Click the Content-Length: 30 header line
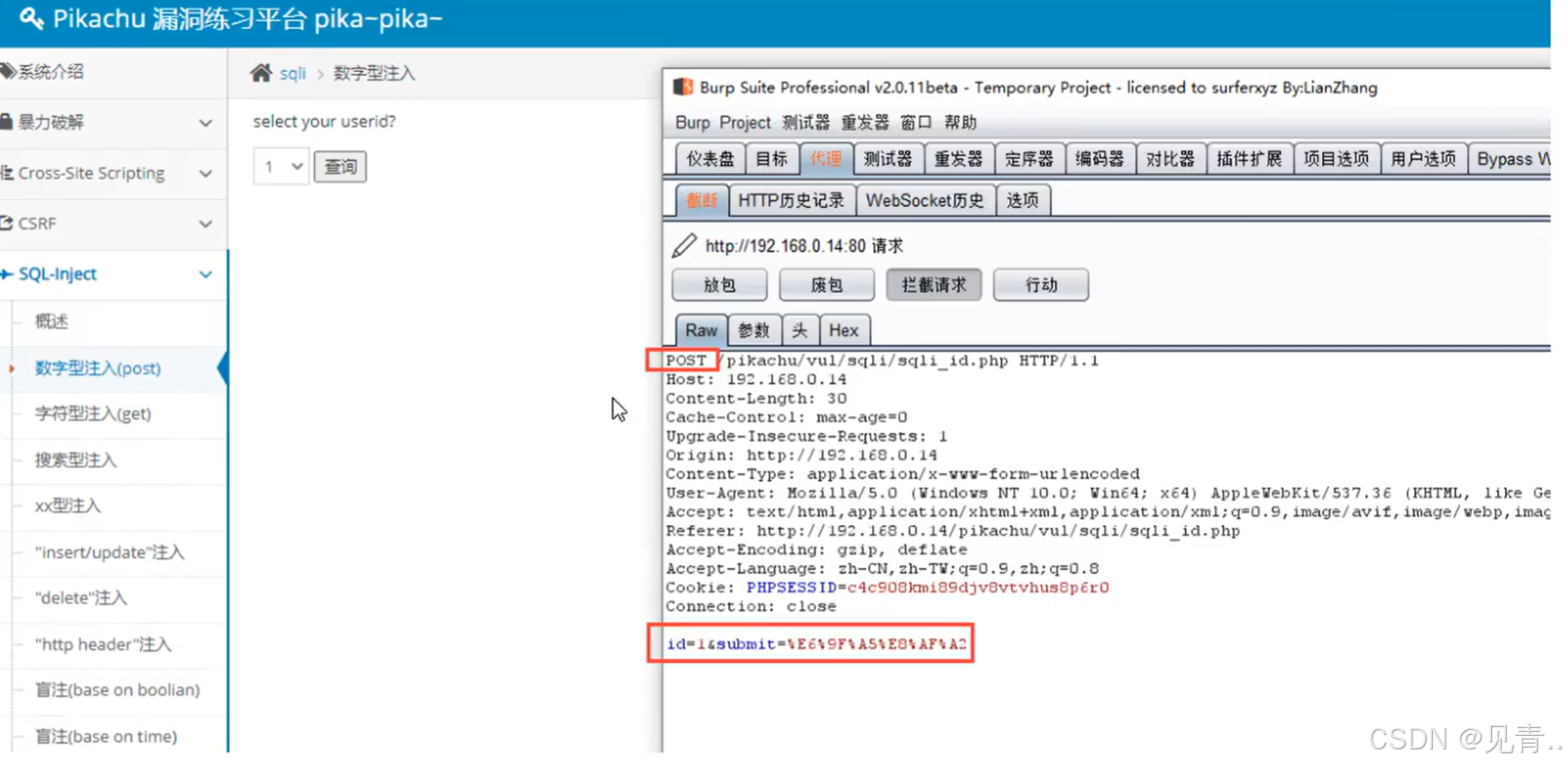1568x766 pixels. tap(756, 399)
